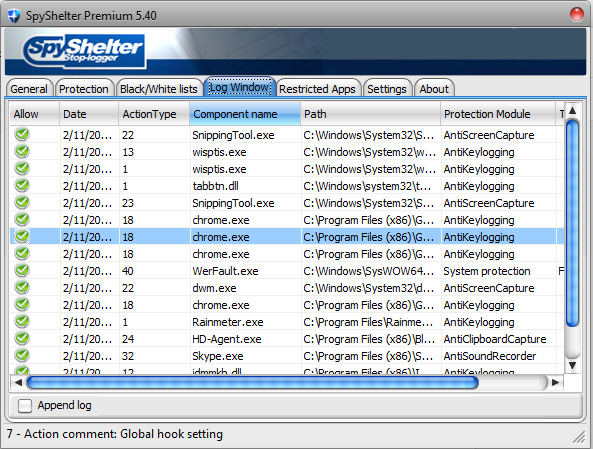Viewport: 593px width, 449px height.
Task: Select the SnippingTool.exe entry with action 22
Action: tap(233, 135)
